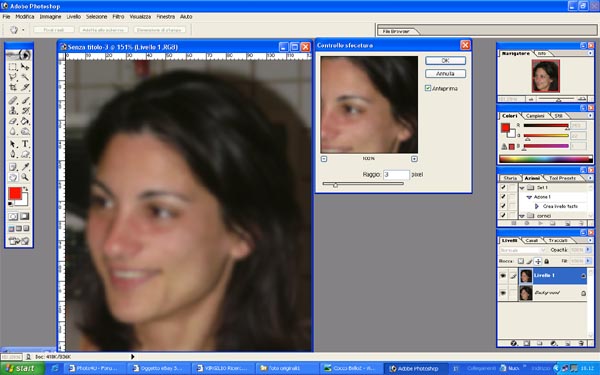Hide the Livello 1 layer visibility eye
The width and height of the screenshot is (600, 375).
[503, 276]
